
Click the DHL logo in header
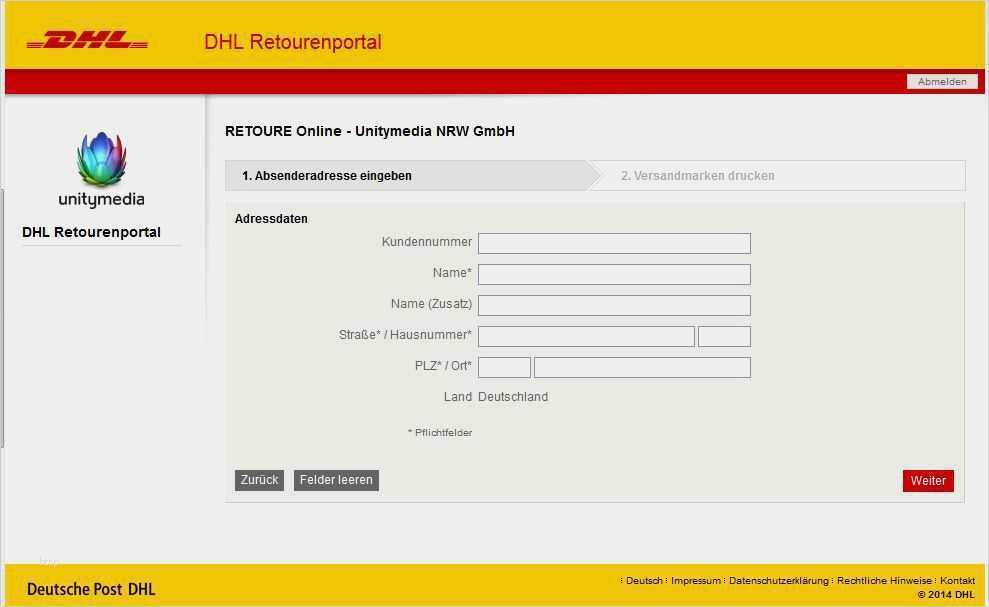coord(87,41)
